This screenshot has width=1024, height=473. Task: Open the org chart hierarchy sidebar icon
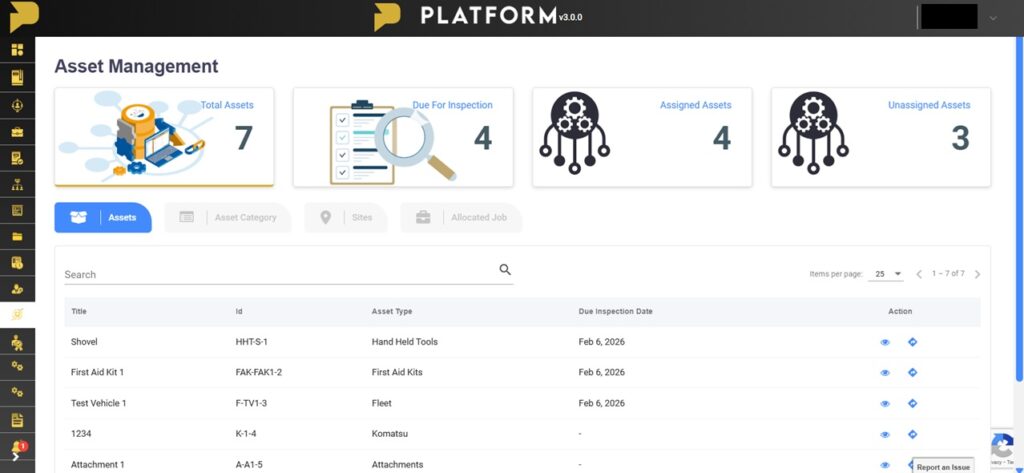coord(17,184)
